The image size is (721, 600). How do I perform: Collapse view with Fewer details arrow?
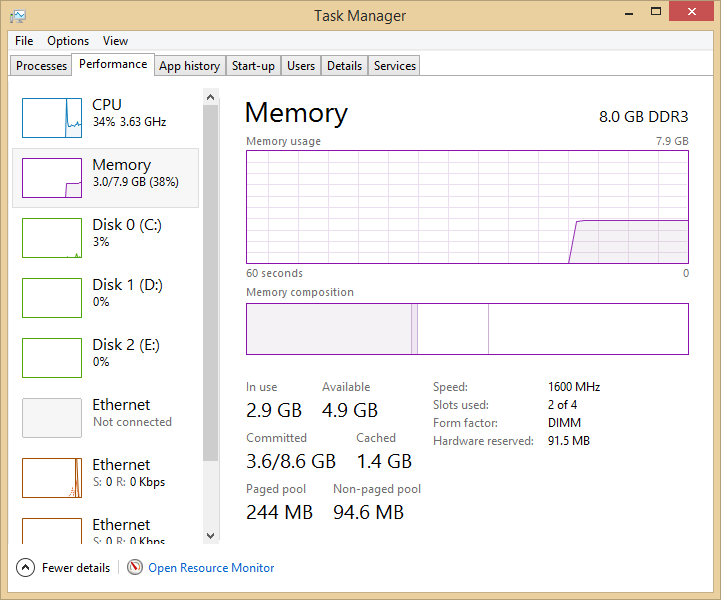[x=25, y=568]
